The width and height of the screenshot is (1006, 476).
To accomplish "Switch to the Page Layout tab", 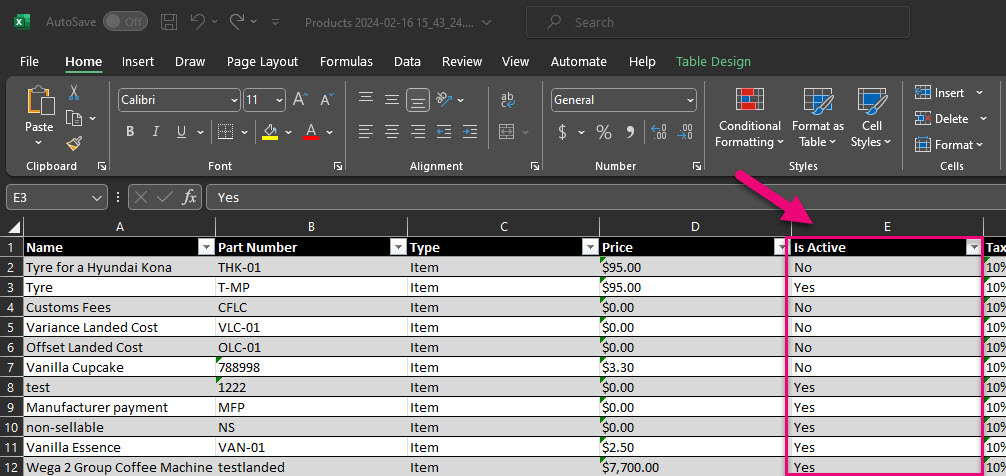I will click(262, 62).
